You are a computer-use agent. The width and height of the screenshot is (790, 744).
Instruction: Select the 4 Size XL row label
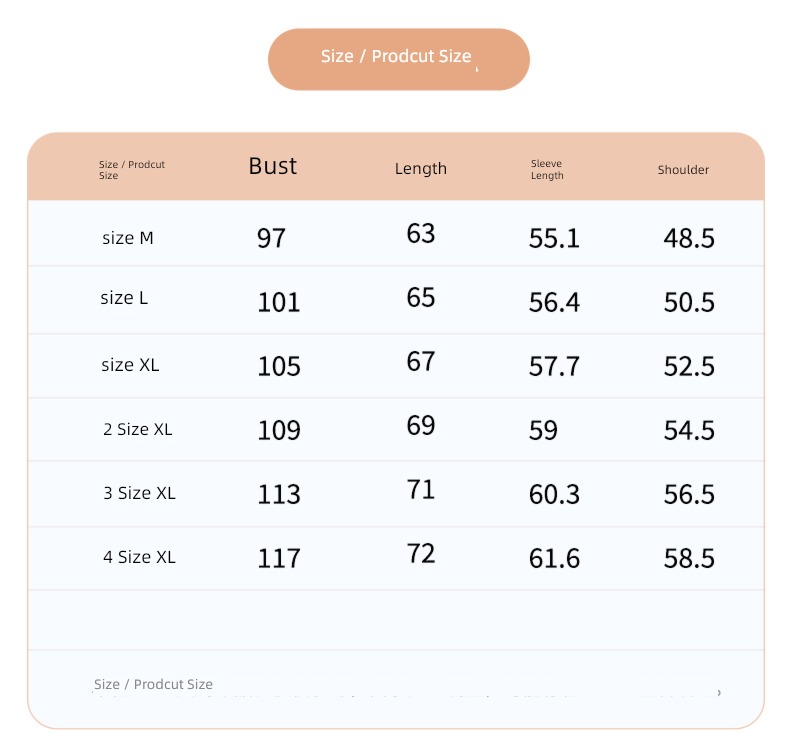(140, 557)
